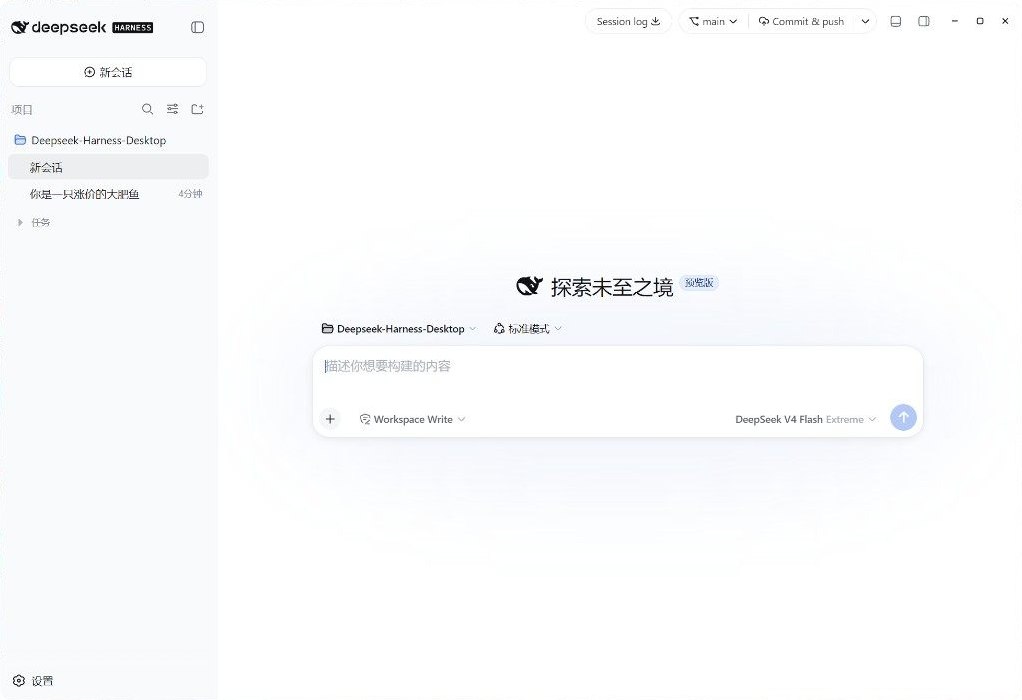Maximize the window

pyautogui.click(x=980, y=21)
